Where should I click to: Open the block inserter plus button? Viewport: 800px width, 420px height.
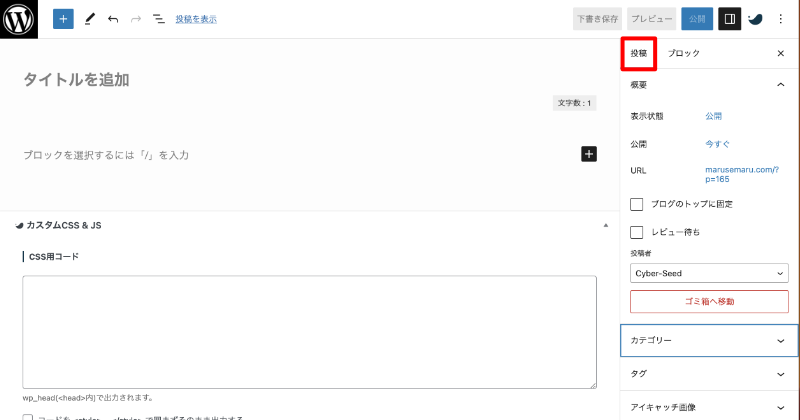[63, 19]
